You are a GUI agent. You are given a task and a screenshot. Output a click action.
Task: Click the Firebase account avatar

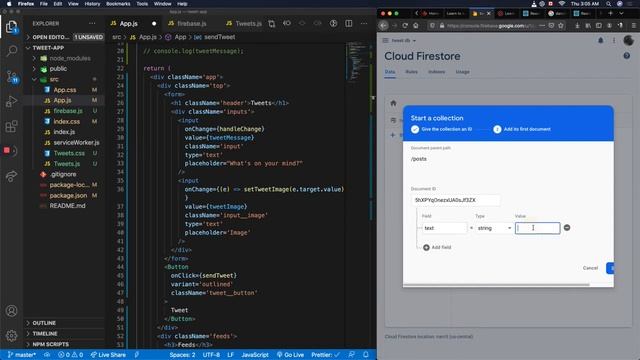629,40
